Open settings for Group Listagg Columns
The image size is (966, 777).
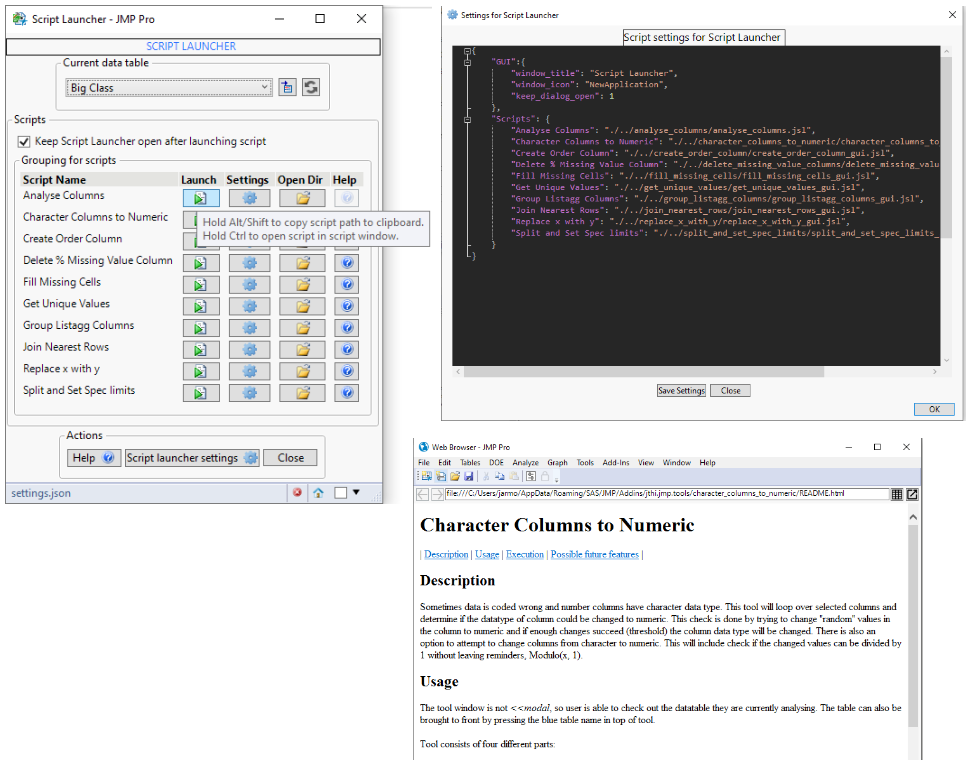click(248, 328)
